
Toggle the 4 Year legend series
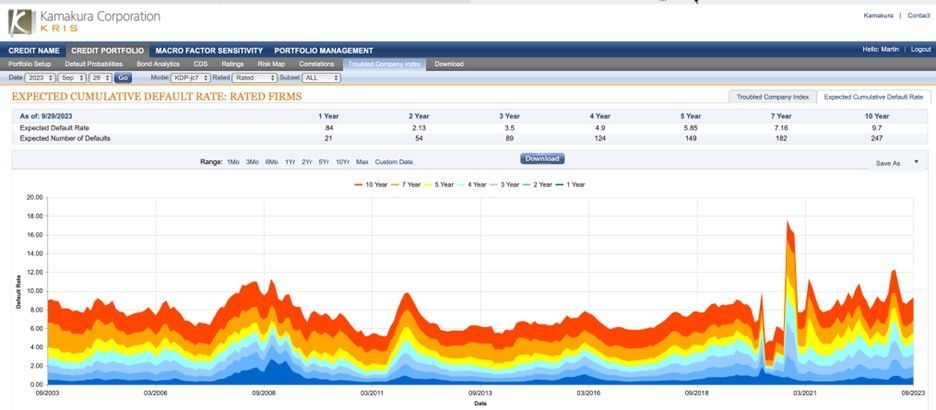tap(472, 184)
